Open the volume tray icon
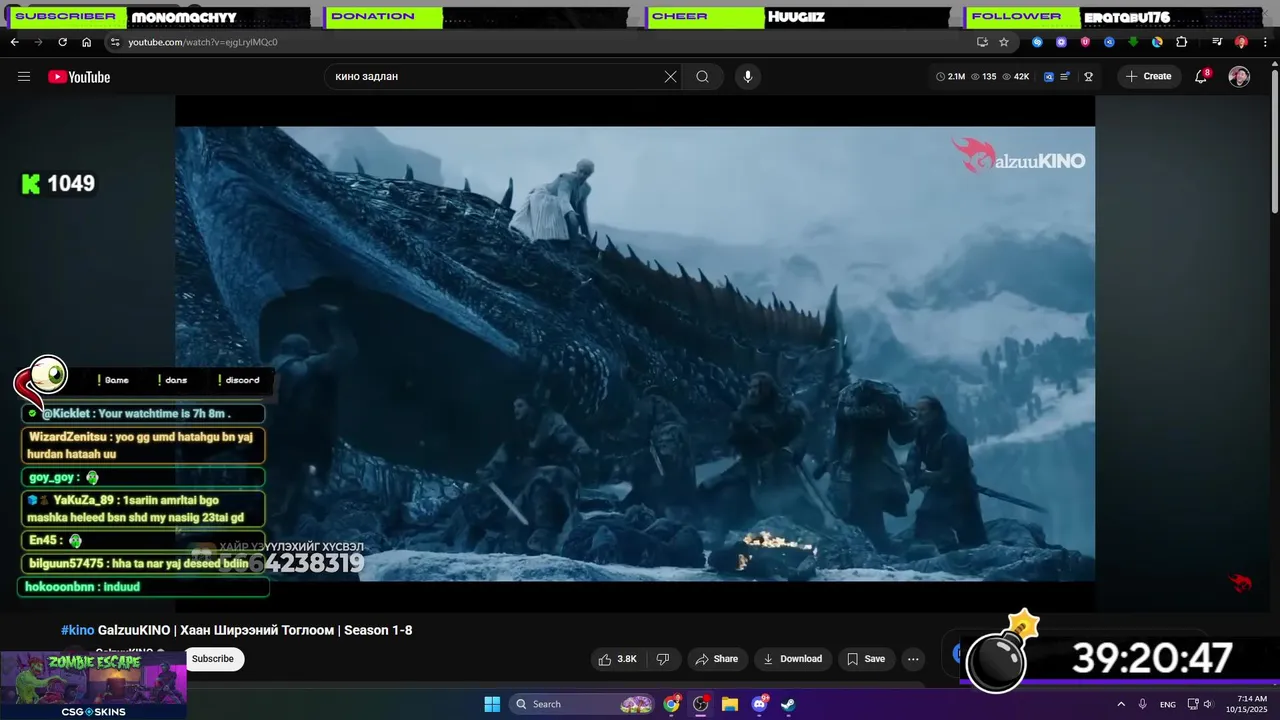 point(1208,704)
